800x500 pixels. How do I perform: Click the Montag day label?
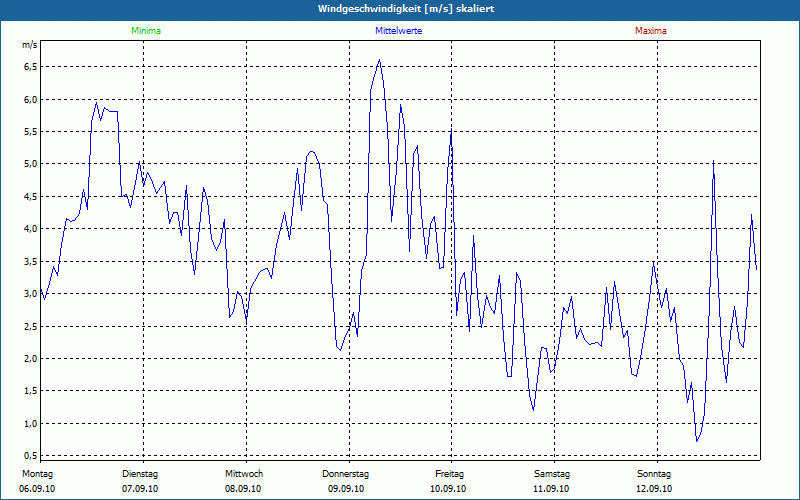coord(37,474)
